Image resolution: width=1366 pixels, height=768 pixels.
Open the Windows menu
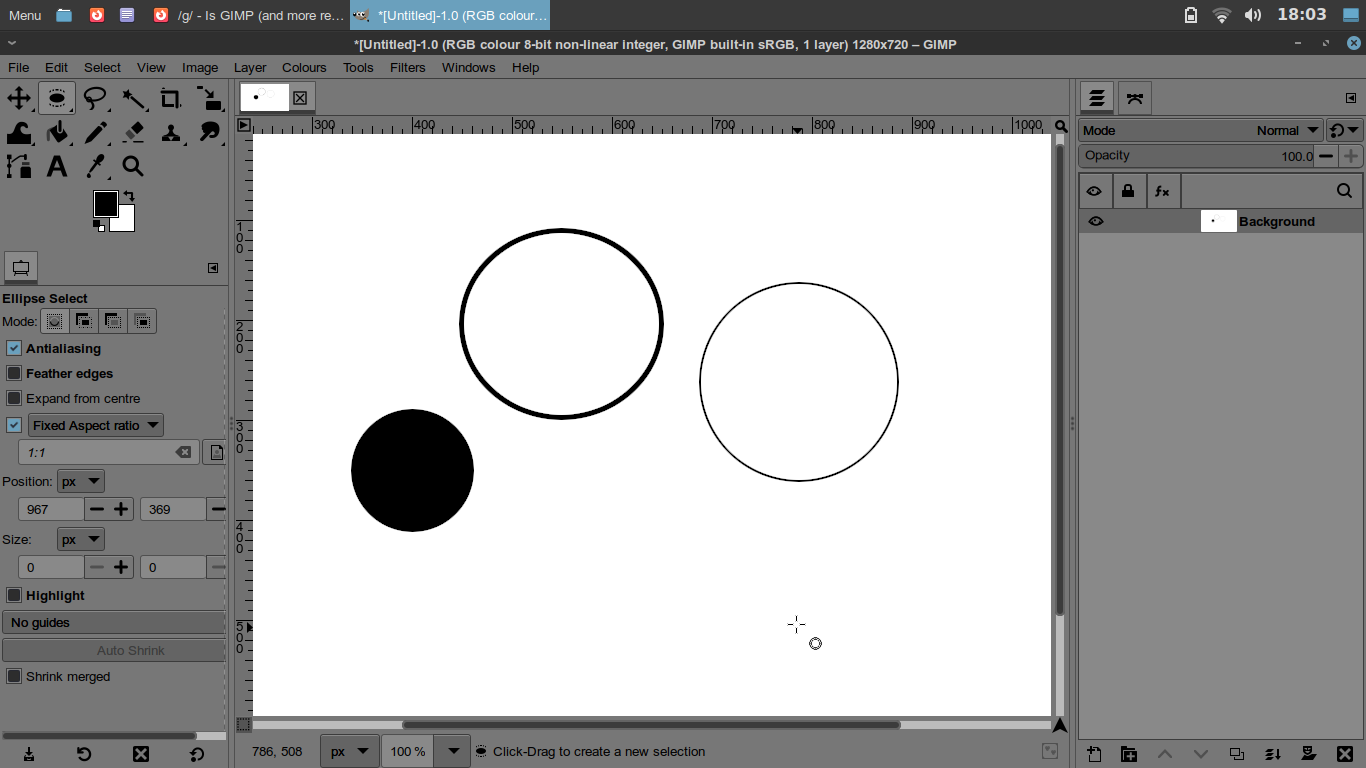(468, 67)
